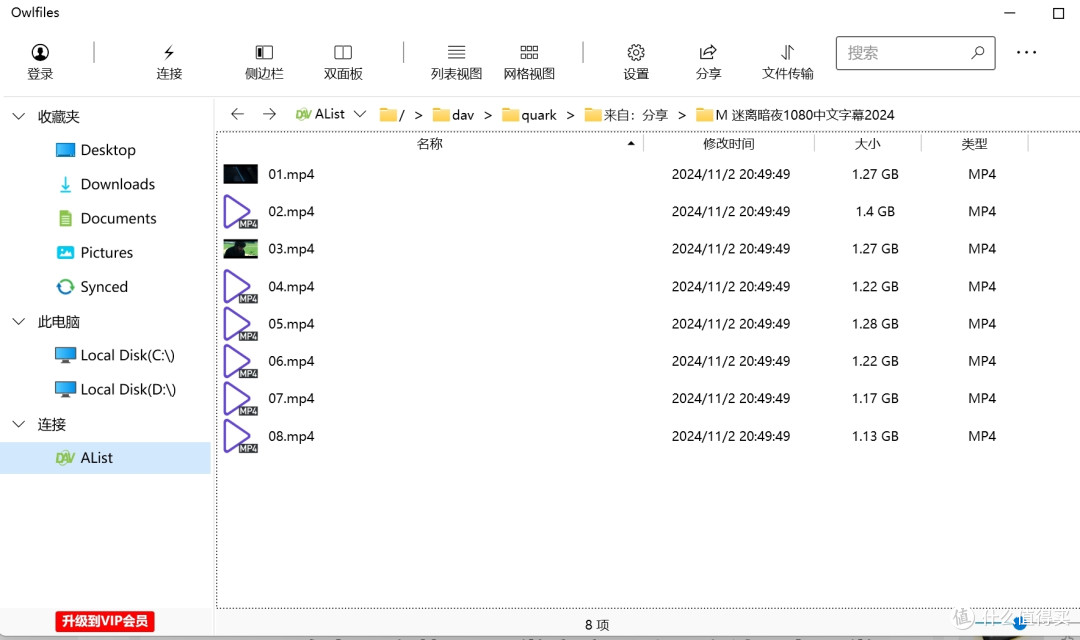Toggle 名称 column sort order
Image resolution: width=1080 pixels, height=640 pixels.
(x=430, y=143)
